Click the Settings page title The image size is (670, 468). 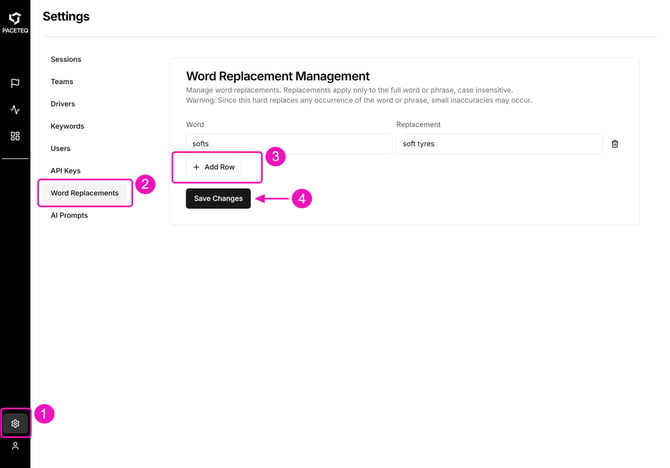tap(66, 16)
